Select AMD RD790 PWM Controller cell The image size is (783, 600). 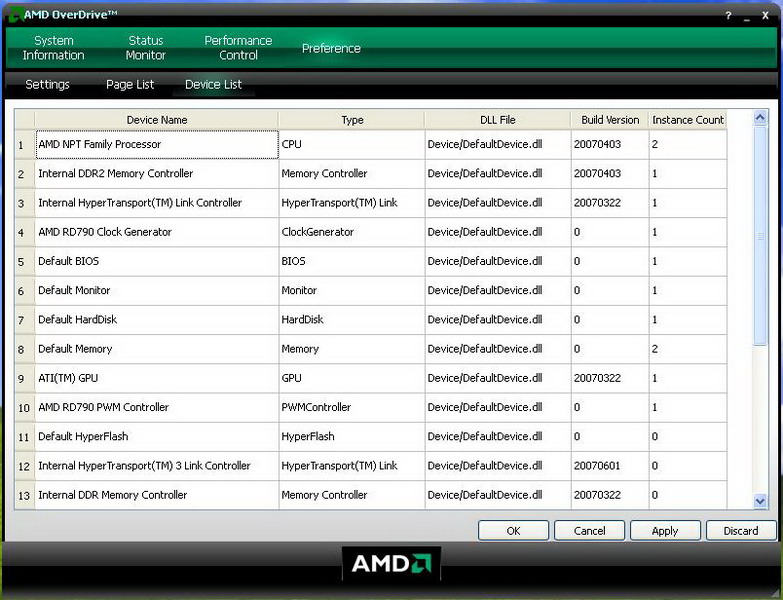pyautogui.click(x=157, y=407)
